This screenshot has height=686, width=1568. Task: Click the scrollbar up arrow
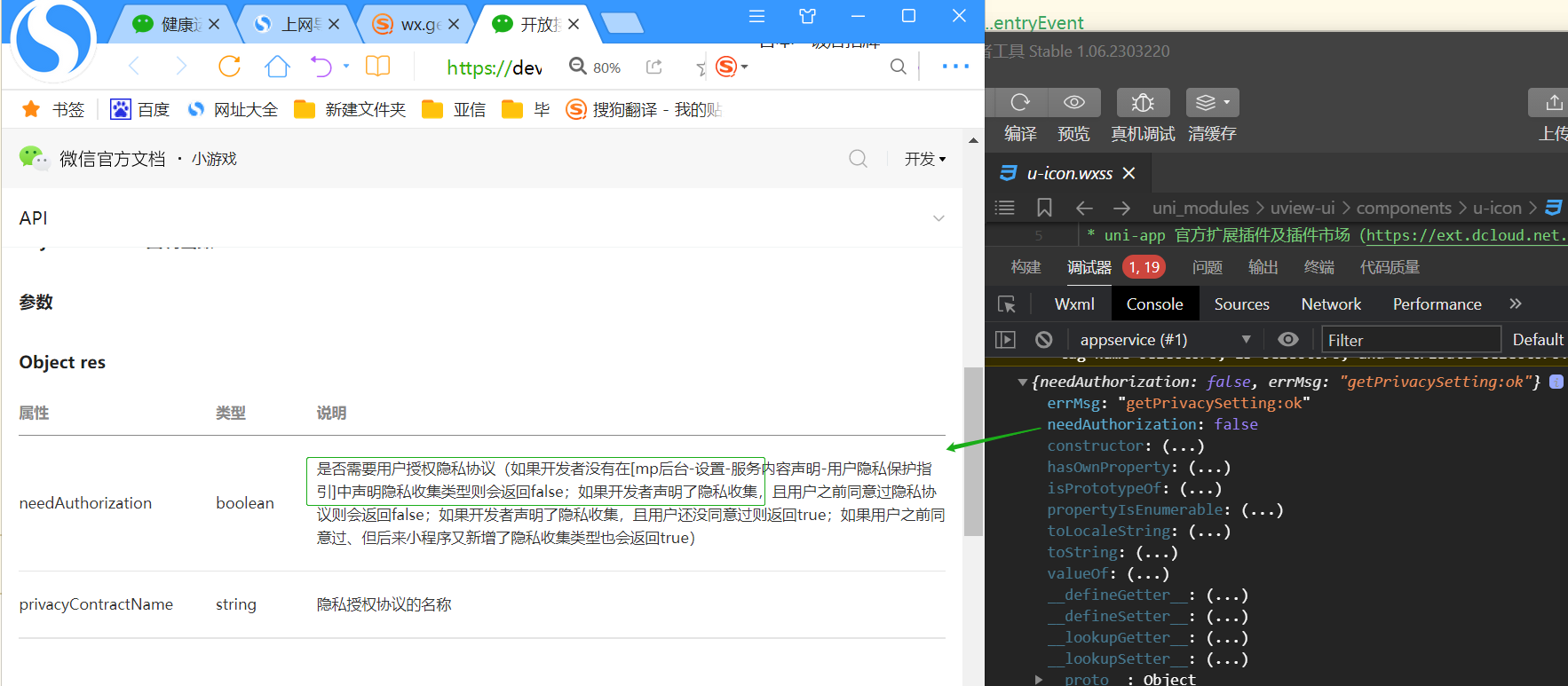[973, 140]
